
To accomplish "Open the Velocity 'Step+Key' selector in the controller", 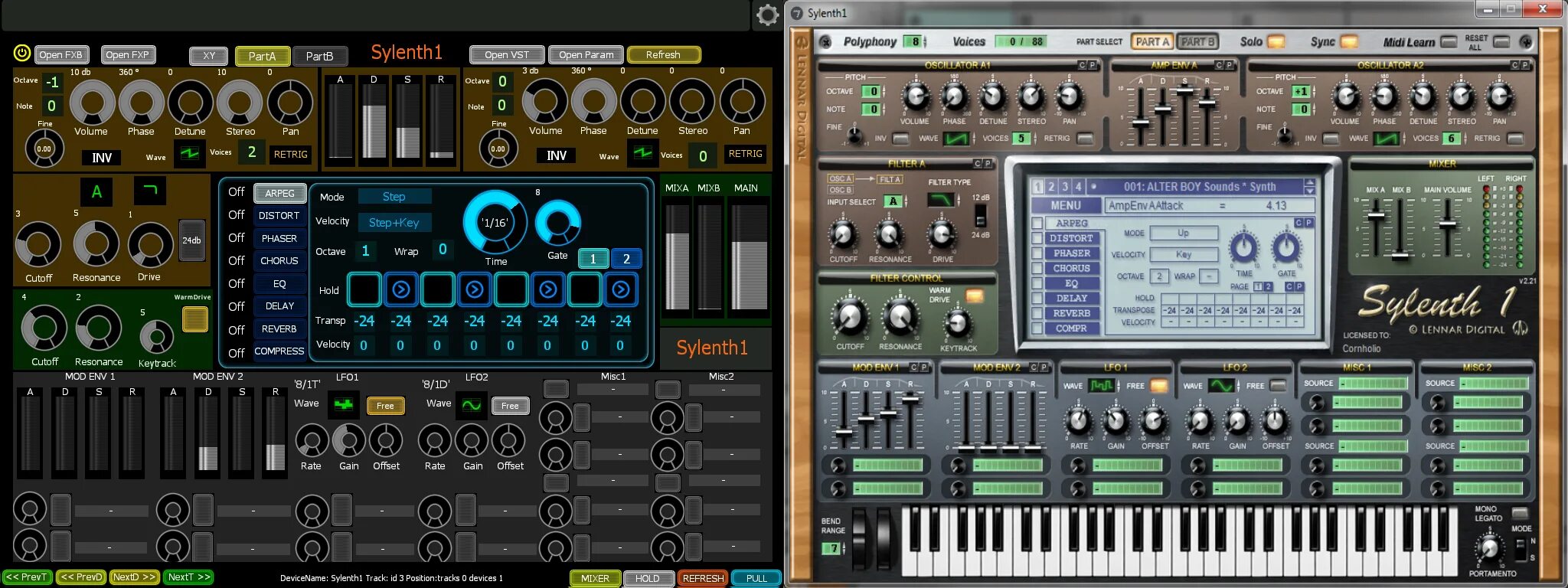I will point(395,223).
